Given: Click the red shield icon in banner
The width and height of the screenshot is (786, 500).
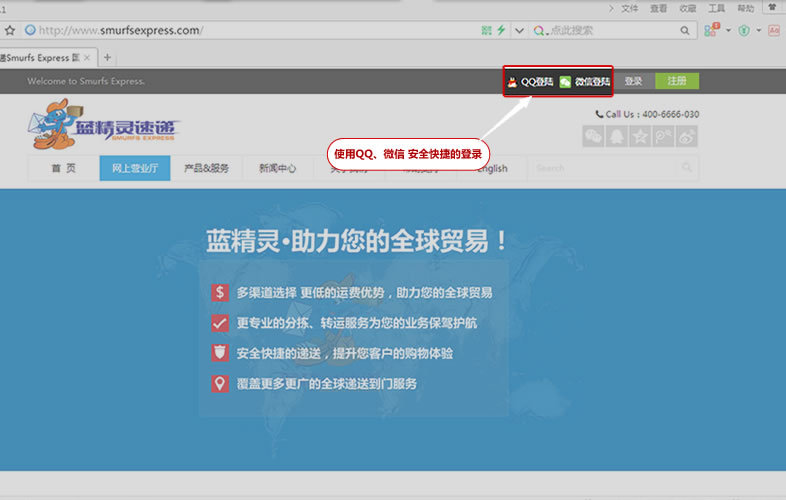Looking at the screenshot, I should [x=220, y=353].
